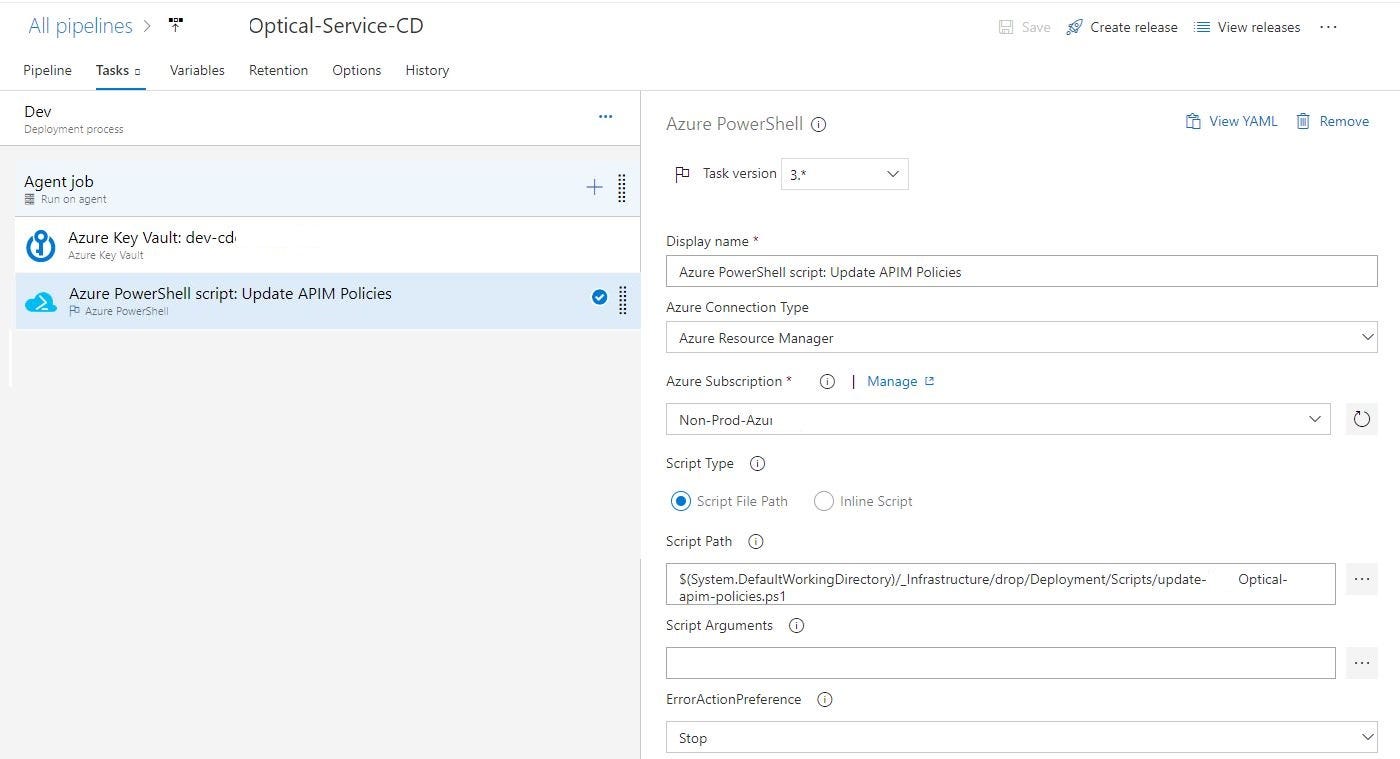The image size is (1400, 759).
Task: Click the Manage link for Azure Subscription
Action: pyautogui.click(x=893, y=381)
